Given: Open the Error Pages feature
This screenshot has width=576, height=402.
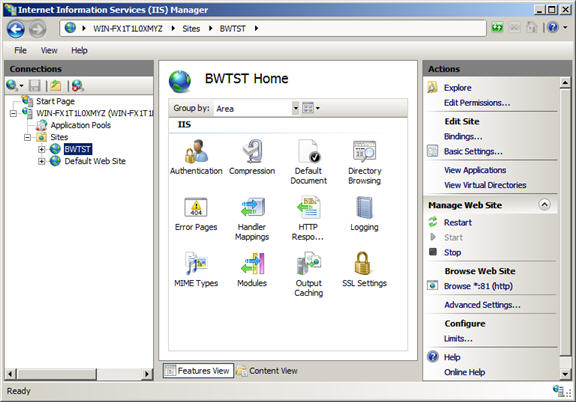Looking at the screenshot, I should coord(196,214).
